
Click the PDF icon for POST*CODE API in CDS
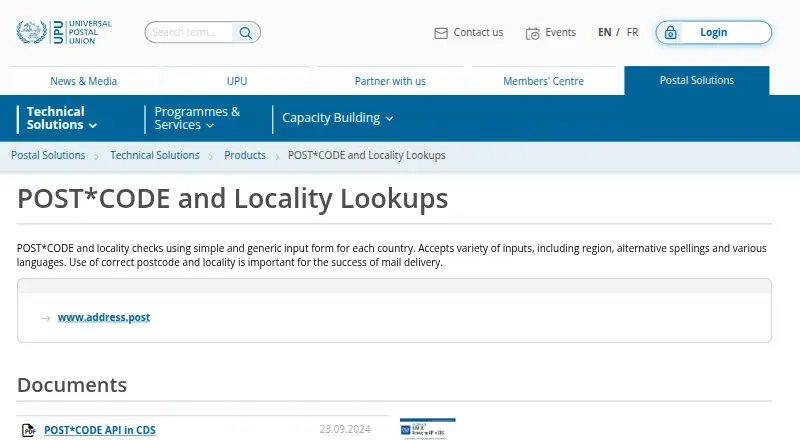point(29,430)
